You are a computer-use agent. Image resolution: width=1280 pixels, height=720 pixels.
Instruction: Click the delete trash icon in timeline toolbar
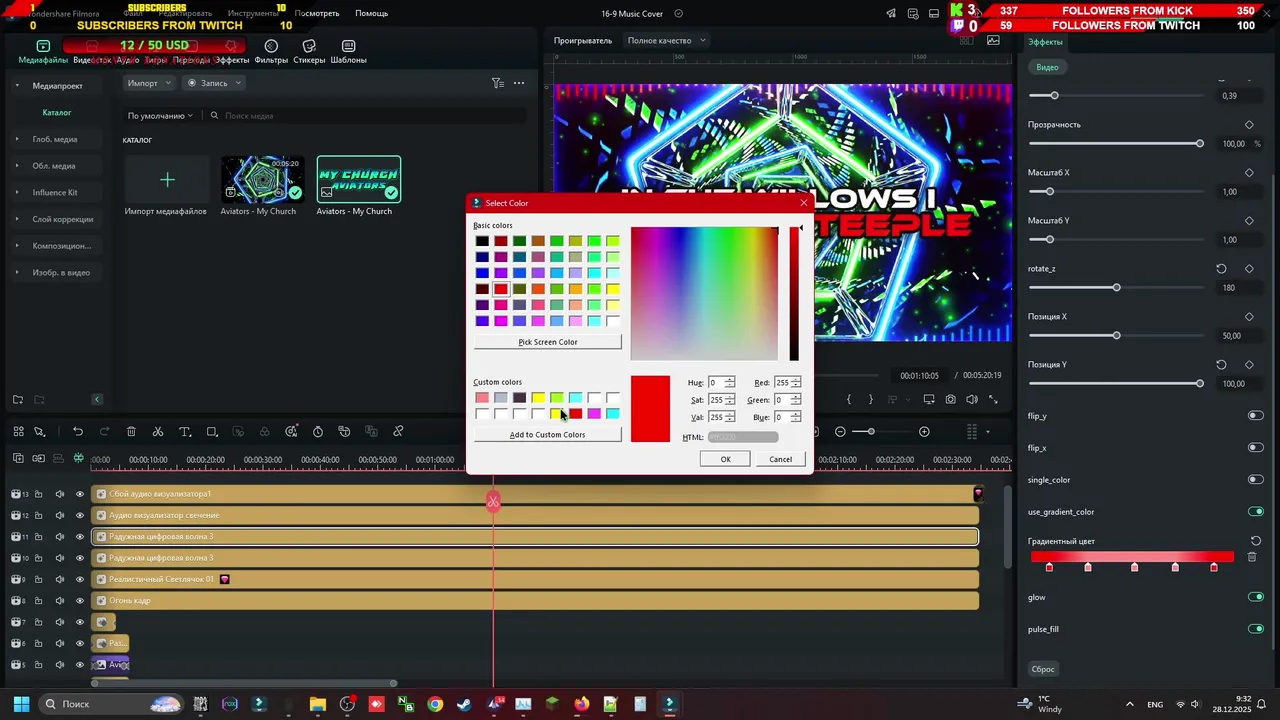point(131,432)
